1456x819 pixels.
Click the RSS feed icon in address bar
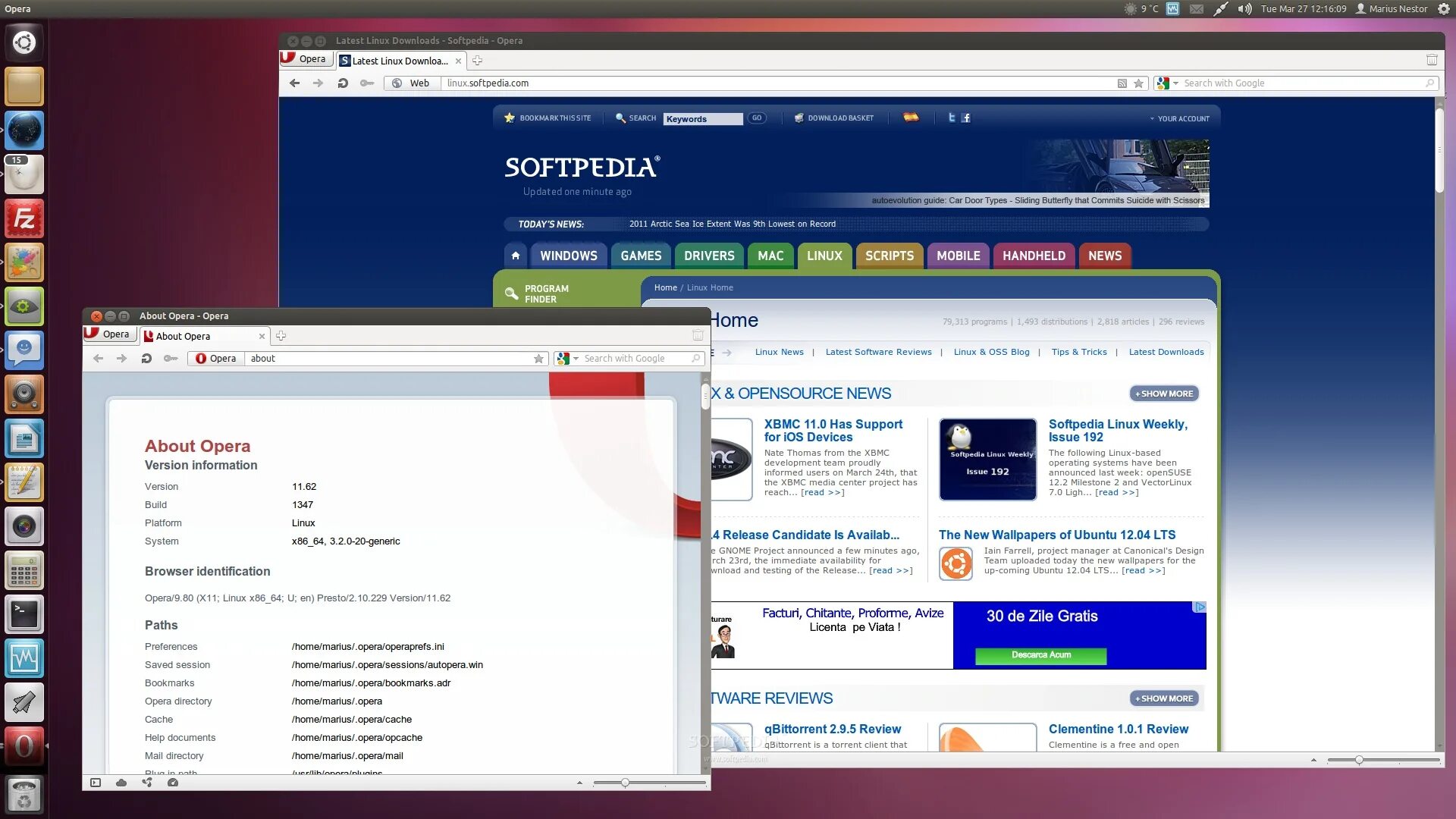click(x=1122, y=83)
